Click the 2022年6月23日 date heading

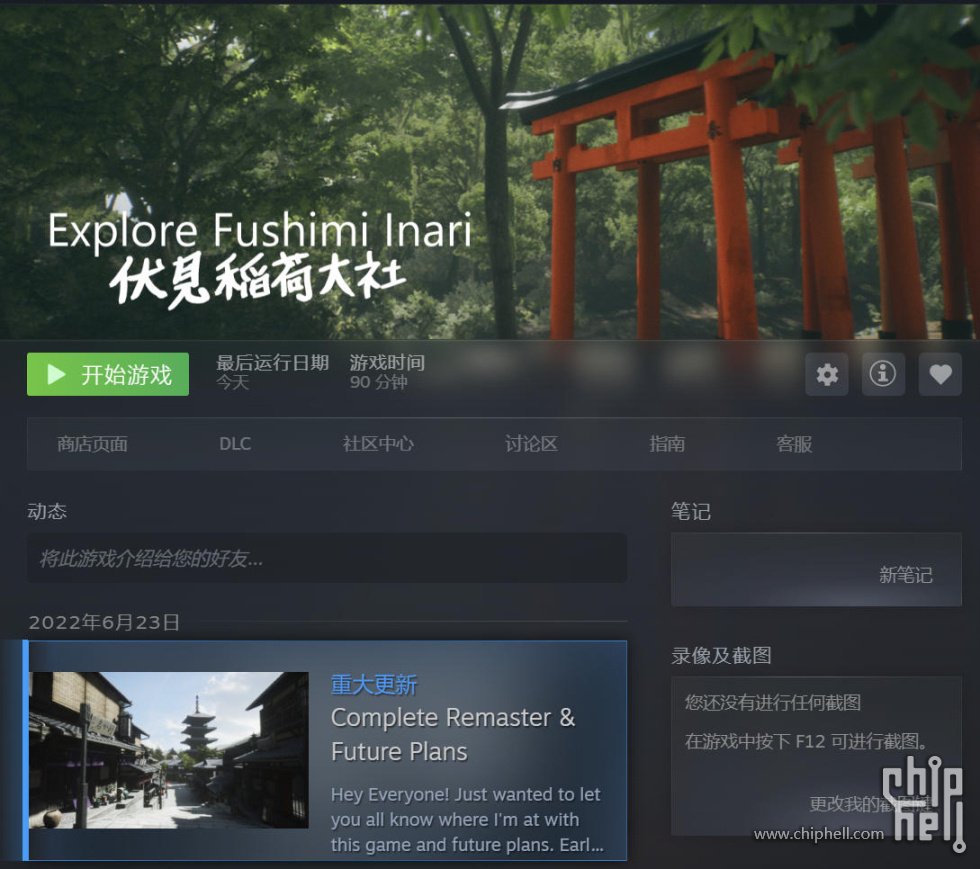pyautogui.click(x=104, y=622)
